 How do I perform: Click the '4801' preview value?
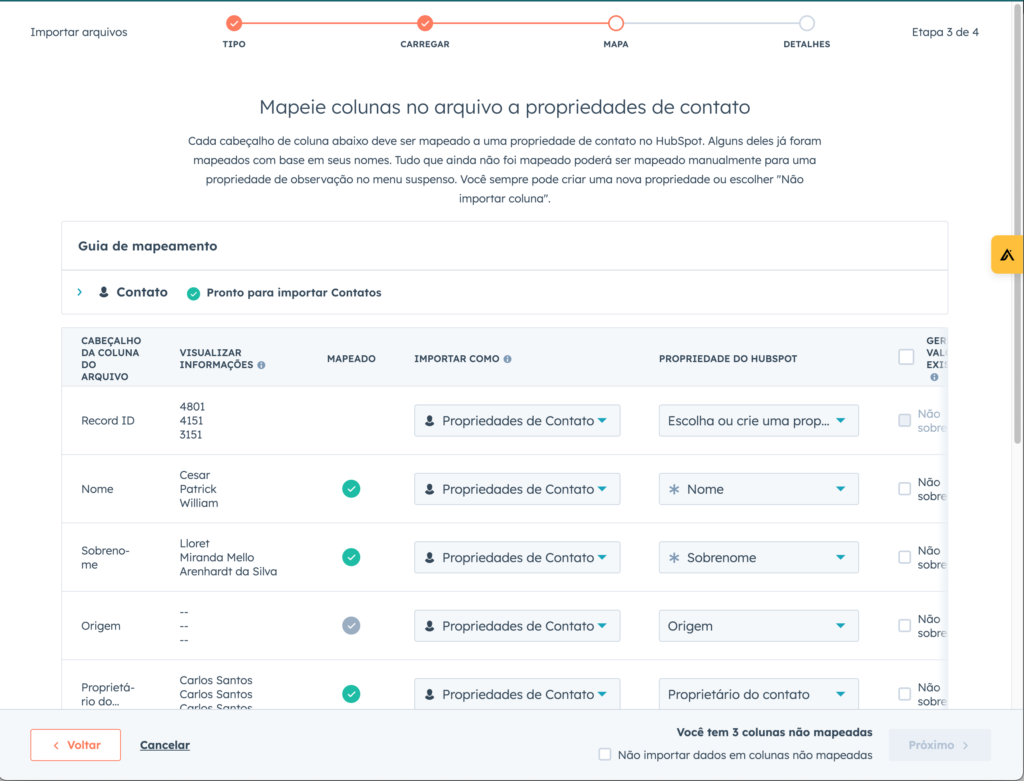tap(192, 407)
